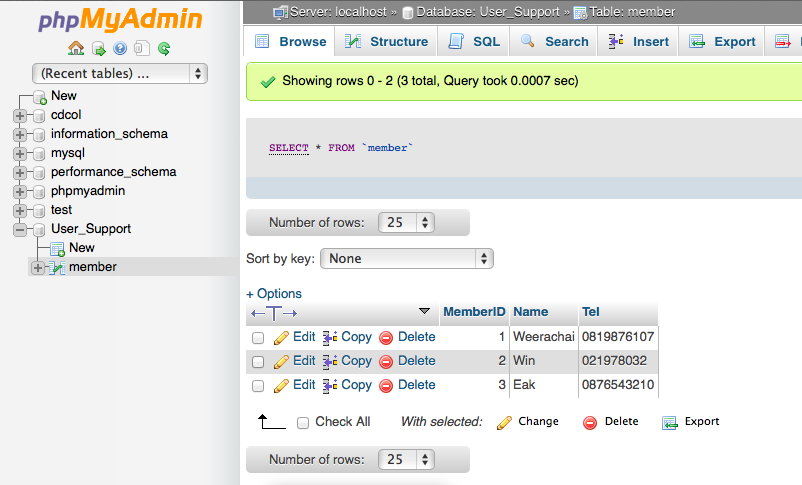Enable the Check All checkbox

[x=303, y=423]
